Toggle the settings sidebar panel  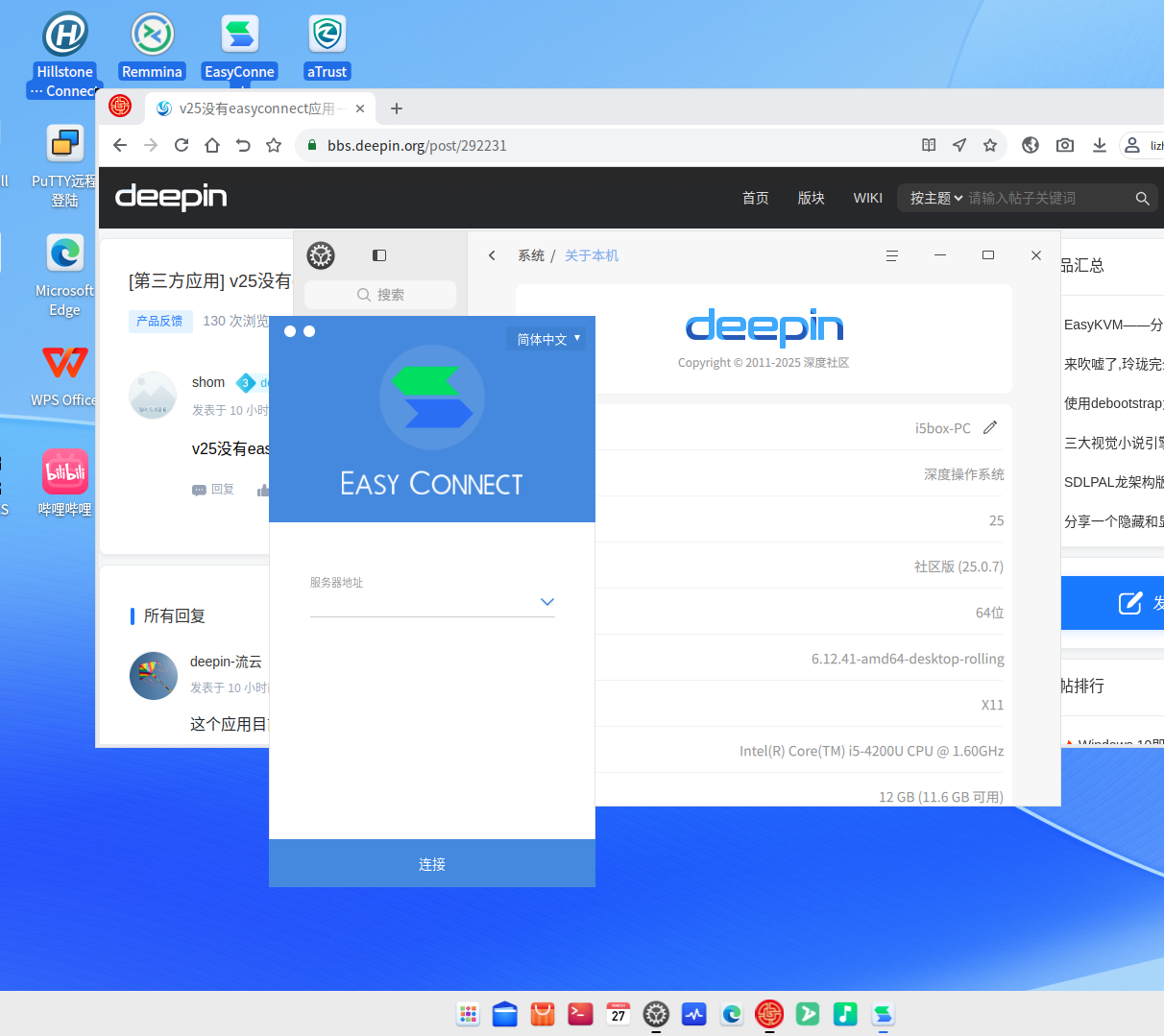pyautogui.click(x=379, y=255)
